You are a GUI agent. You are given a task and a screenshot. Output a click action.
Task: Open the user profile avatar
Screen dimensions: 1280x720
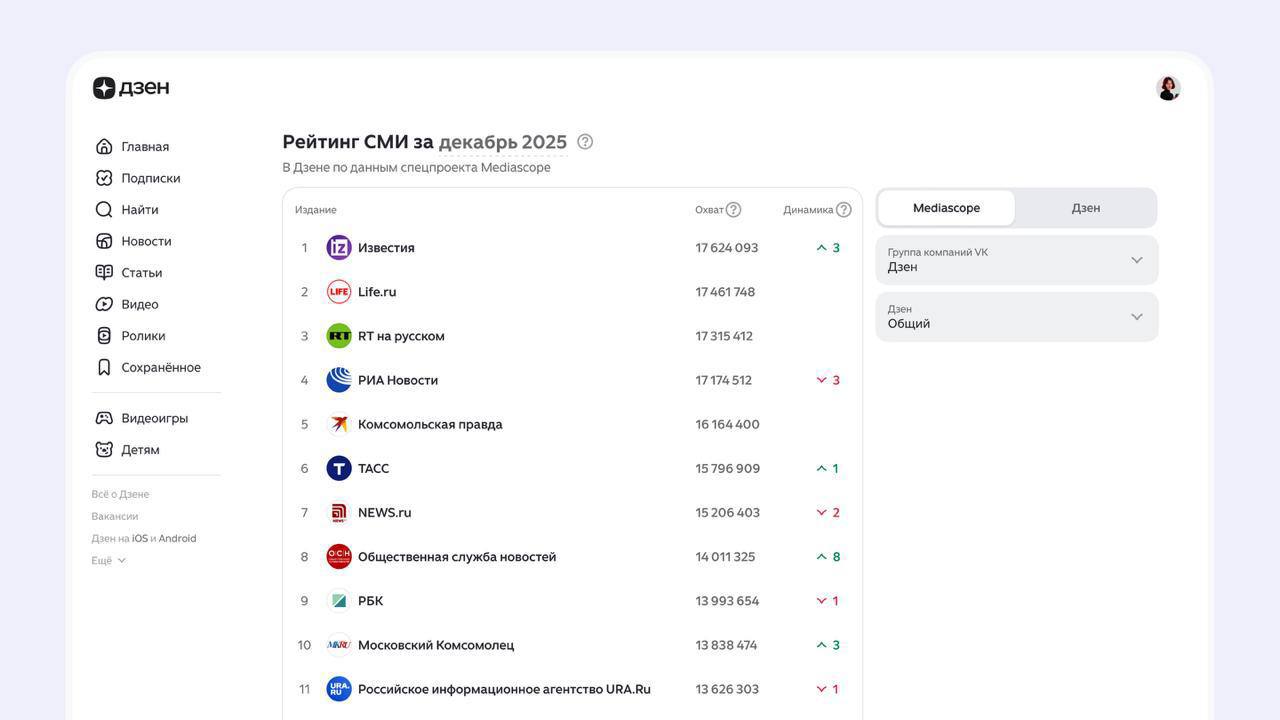(1168, 88)
